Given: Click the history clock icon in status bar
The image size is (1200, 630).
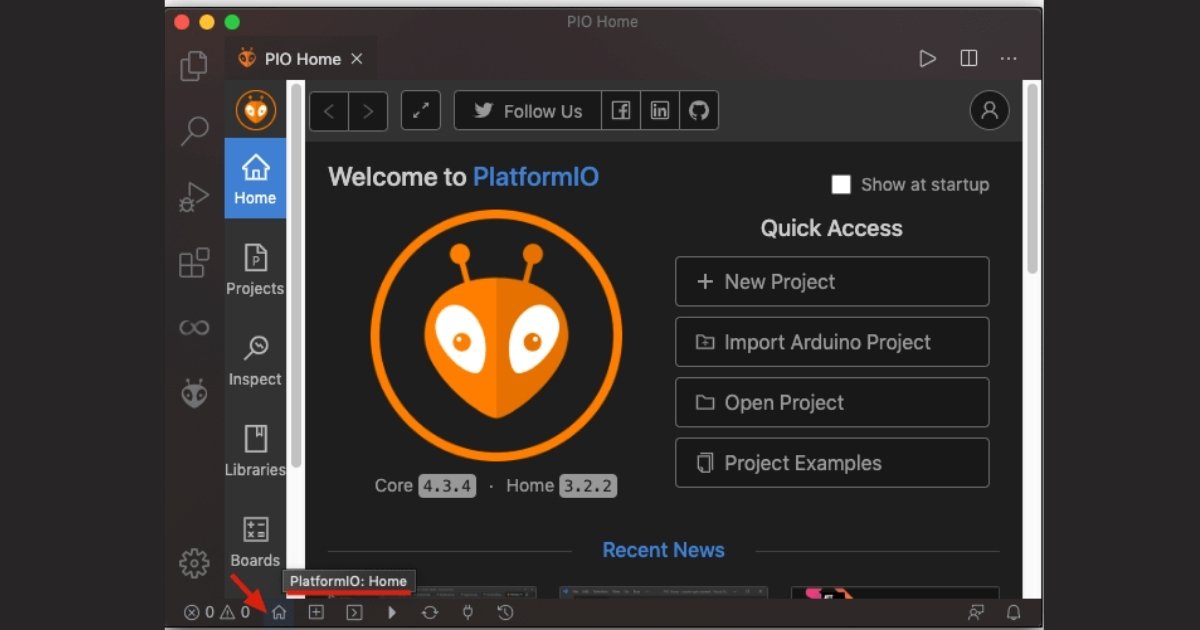Looking at the screenshot, I should (x=506, y=612).
